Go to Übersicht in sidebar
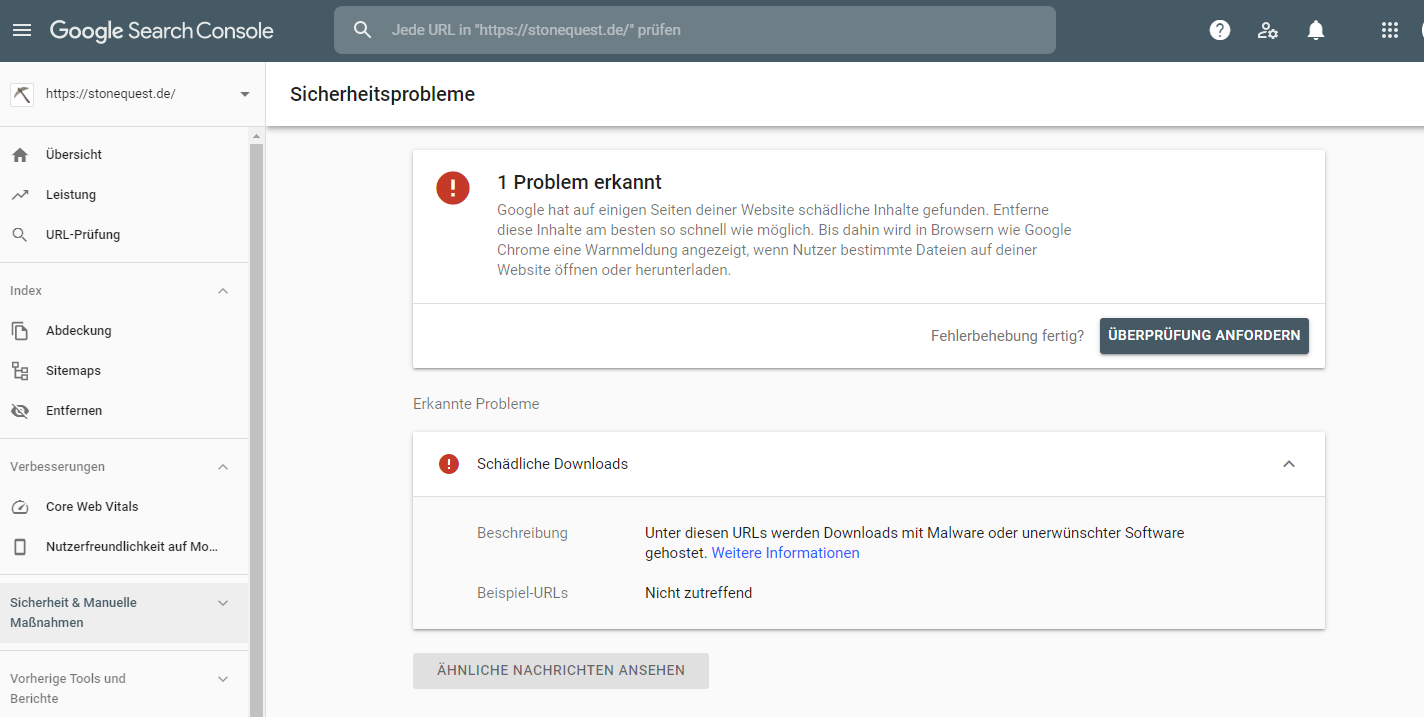This screenshot has width=1424, height=717. tap(74, 155)
